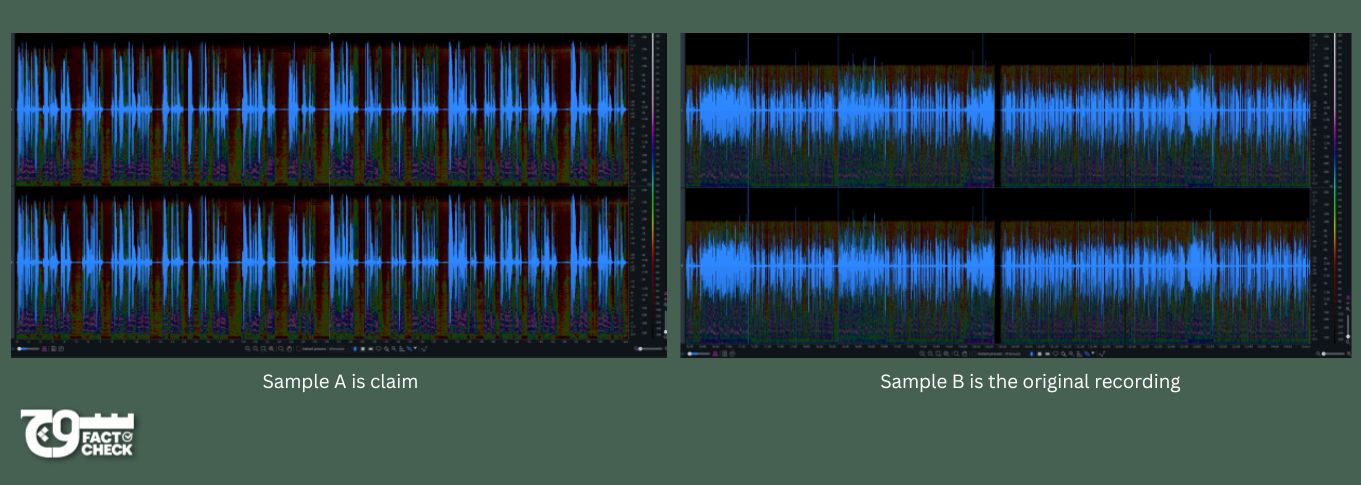This screenshot has height=485, width=1361.
Task: Open the instant process mode dropdown, Sample A
Action: tap(337, 349)
